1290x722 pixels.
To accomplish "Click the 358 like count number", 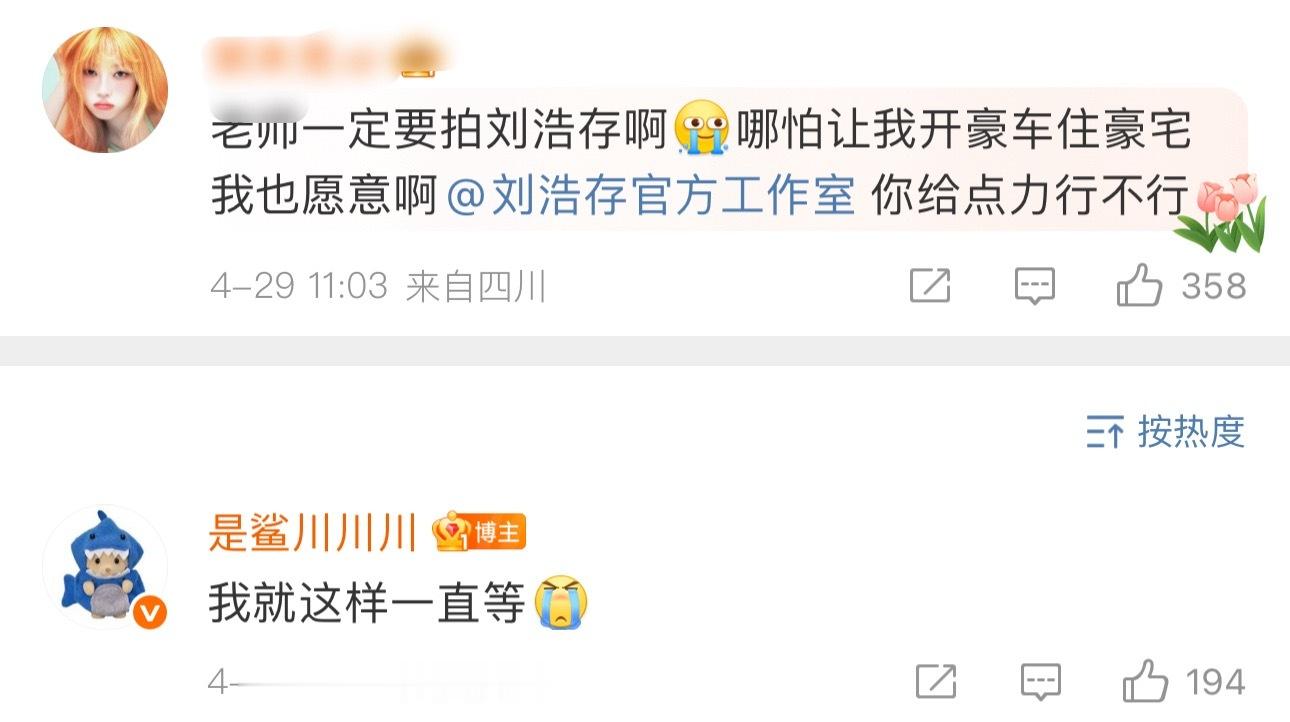I will coord(1214,286).
